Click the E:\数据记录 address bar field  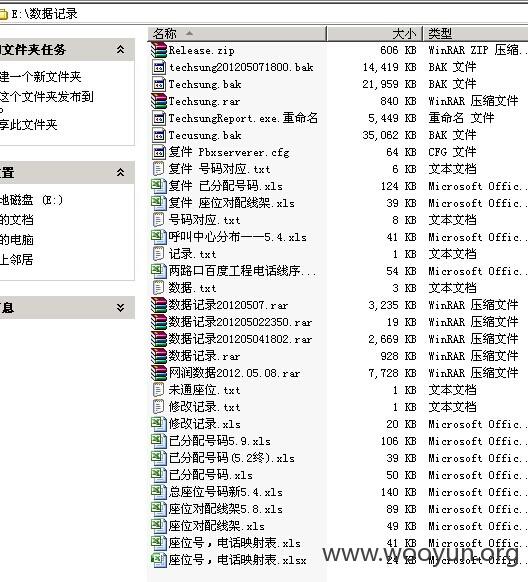tap(264, 14)
